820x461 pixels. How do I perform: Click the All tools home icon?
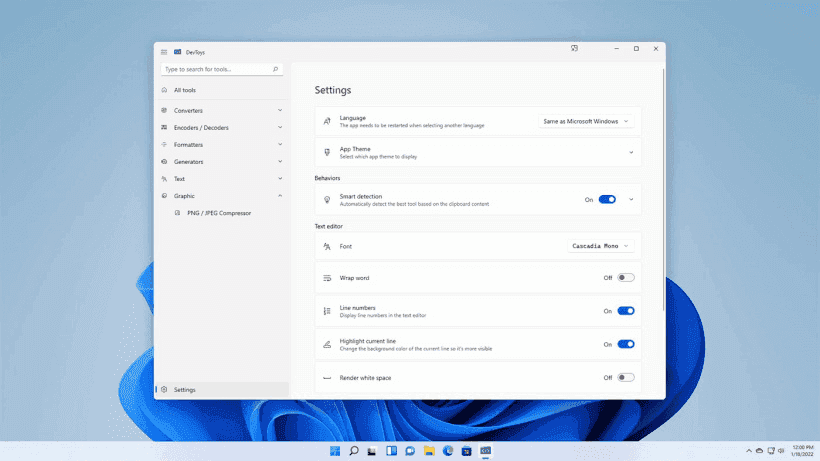tap(164, 90)
